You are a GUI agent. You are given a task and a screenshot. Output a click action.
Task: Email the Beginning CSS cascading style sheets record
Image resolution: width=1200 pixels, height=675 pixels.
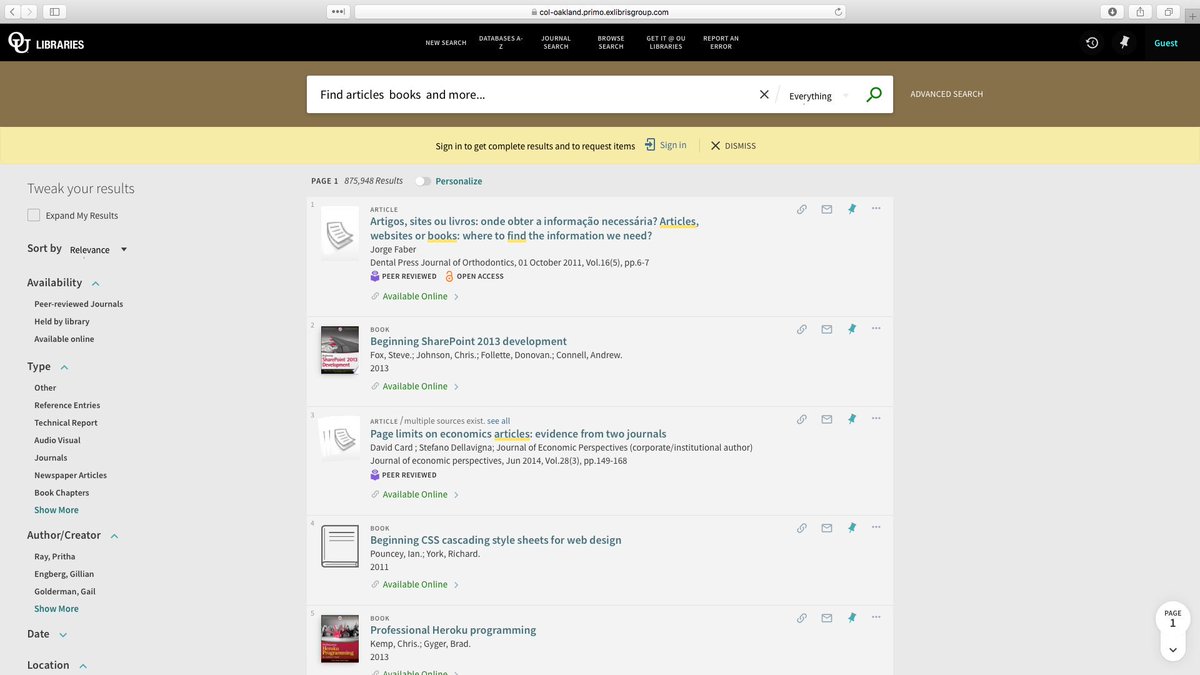click(x=827, y=528)
